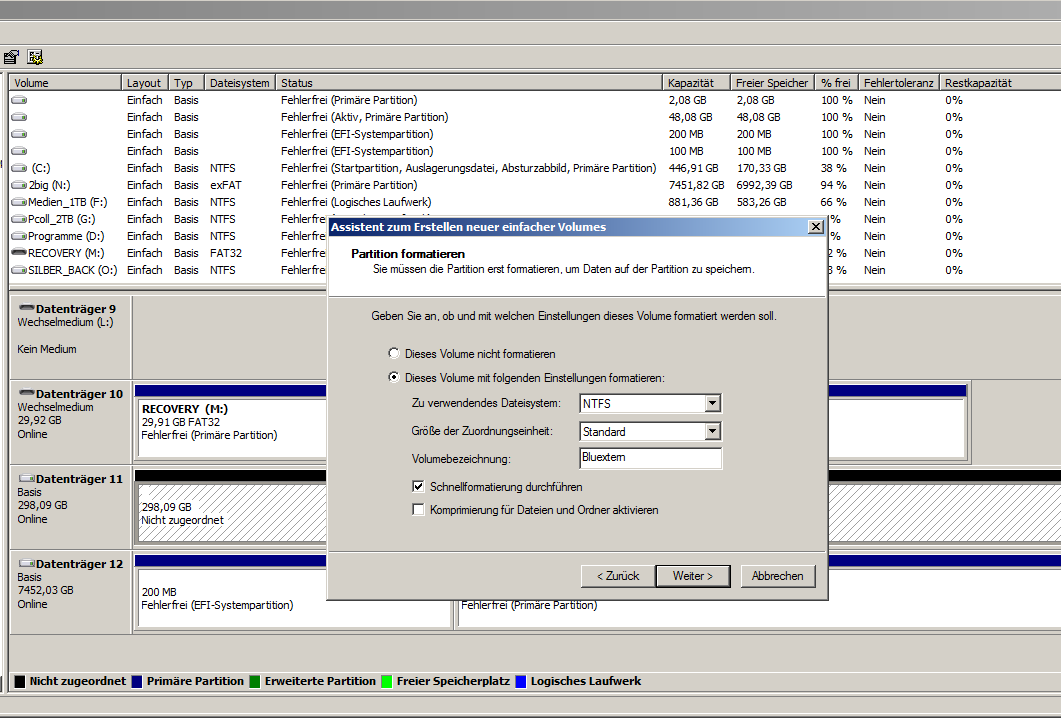This screenshot has width=1061, height=718.
Task: Click the blue 'Primäre Partition' legend swatch
Action: point(137,682)
